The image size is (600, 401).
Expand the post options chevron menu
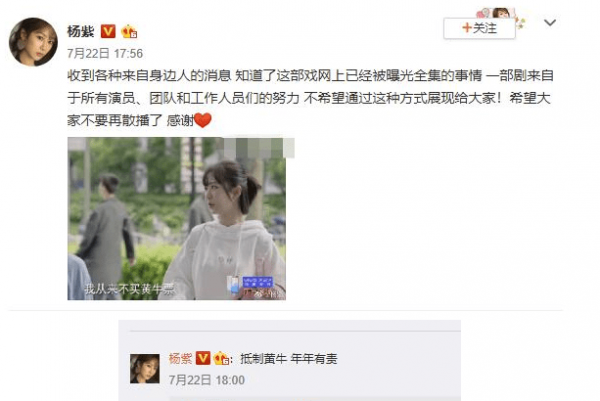[550, 23]
